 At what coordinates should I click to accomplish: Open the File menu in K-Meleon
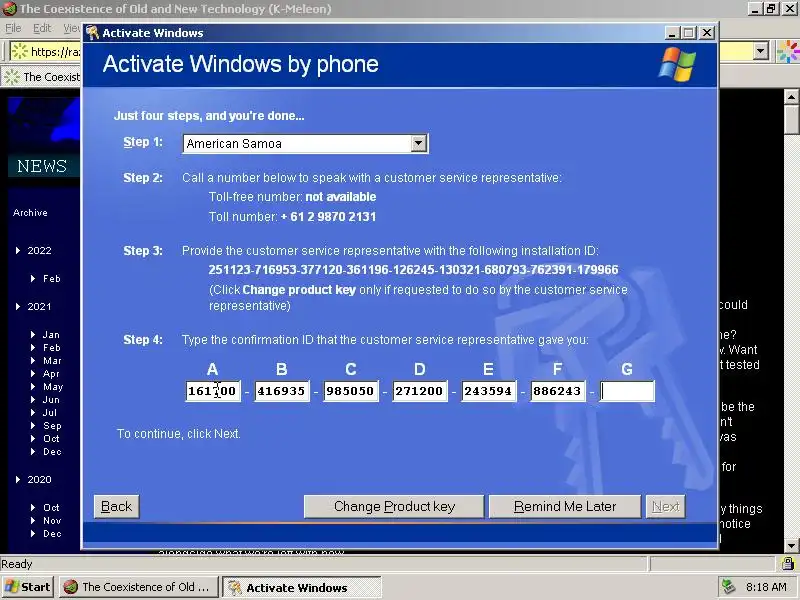tap(13, 28)
